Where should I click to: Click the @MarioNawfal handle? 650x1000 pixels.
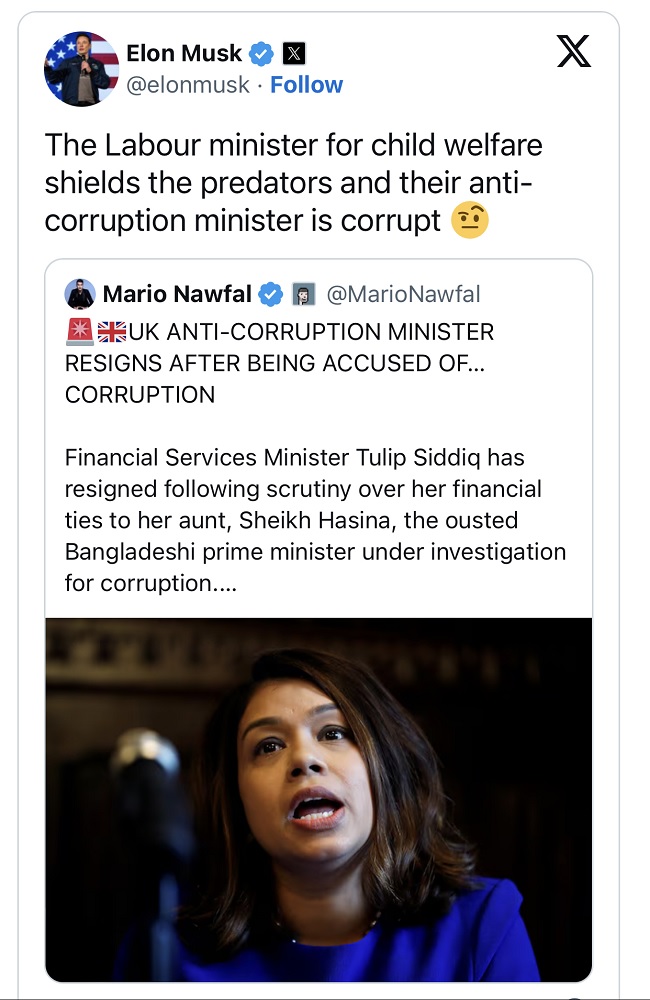(404, 294)
